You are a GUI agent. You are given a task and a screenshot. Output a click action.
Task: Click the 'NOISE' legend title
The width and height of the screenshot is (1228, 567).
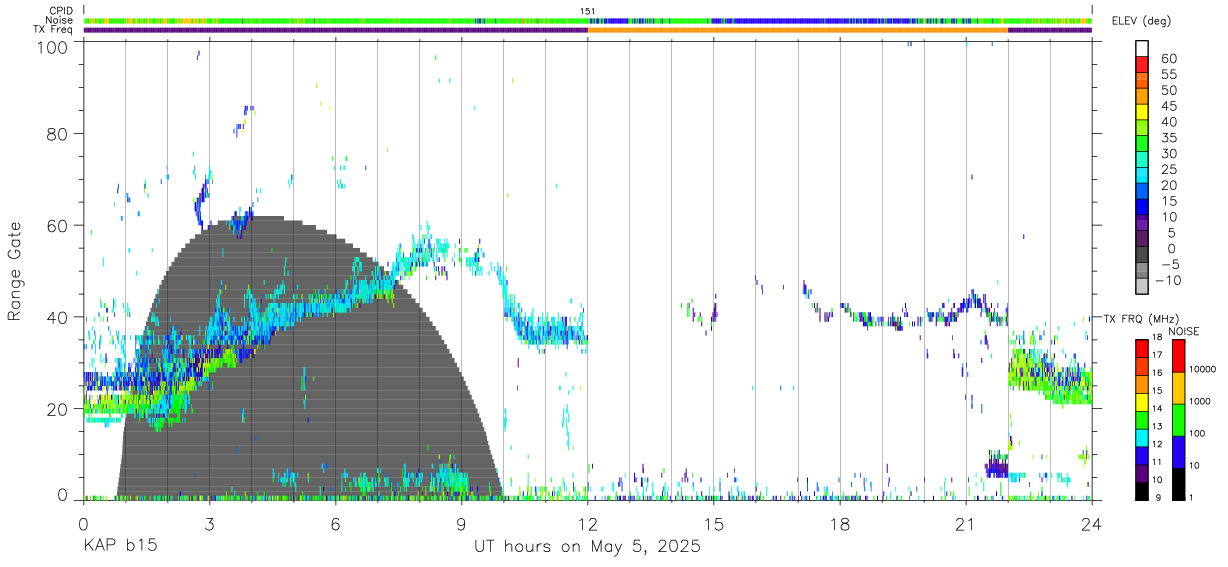tap(1186, 331)
